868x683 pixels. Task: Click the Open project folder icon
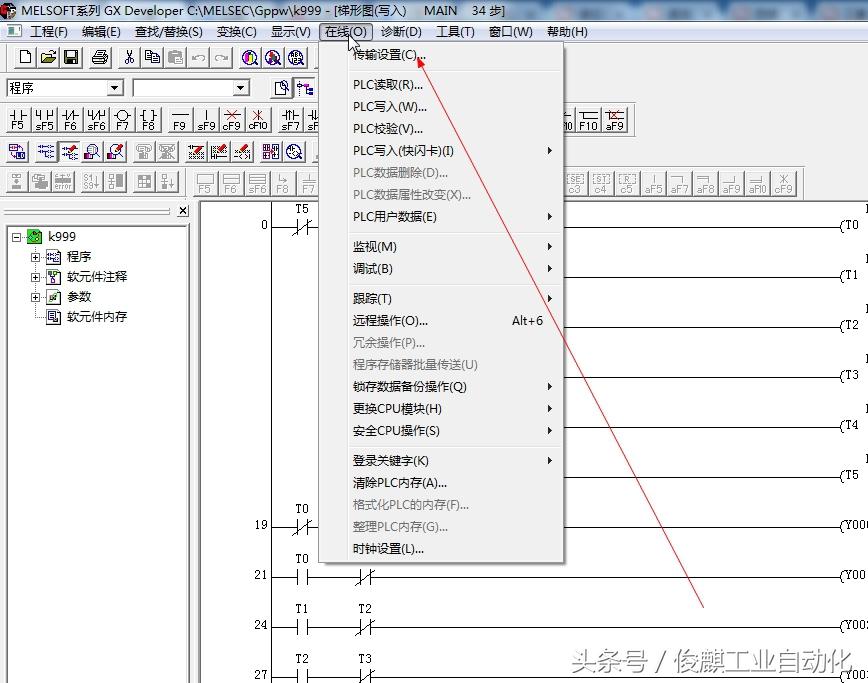[x=48, y=57]
